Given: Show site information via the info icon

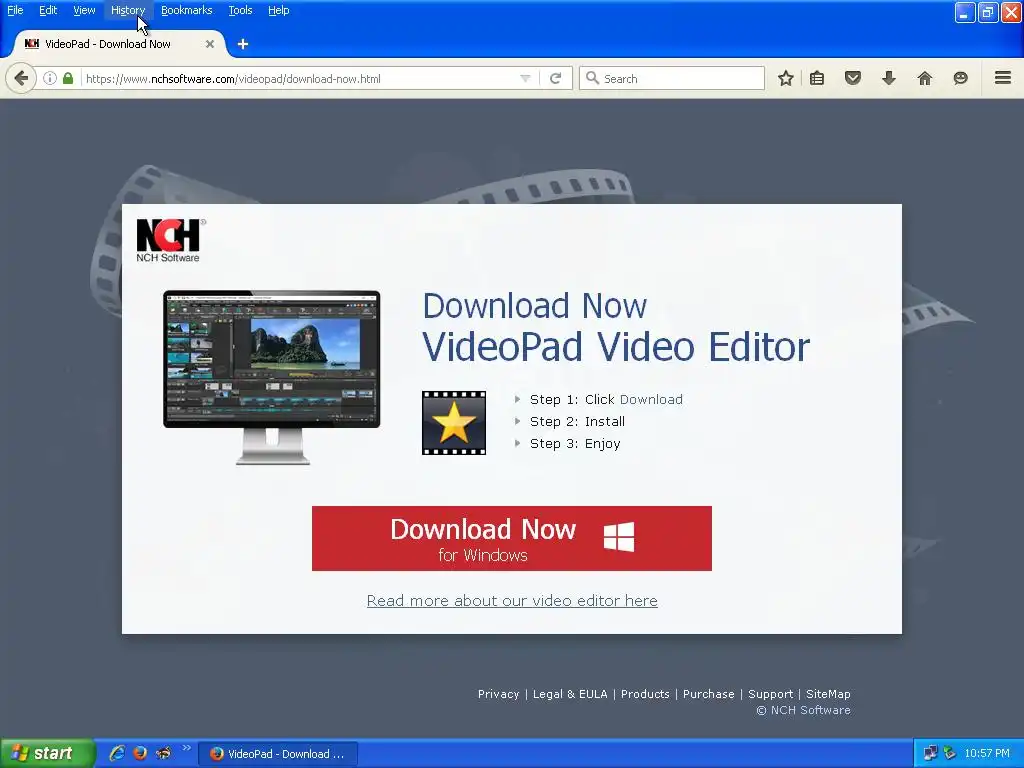Looking at the screenshot, I should [x=50, y=78].
